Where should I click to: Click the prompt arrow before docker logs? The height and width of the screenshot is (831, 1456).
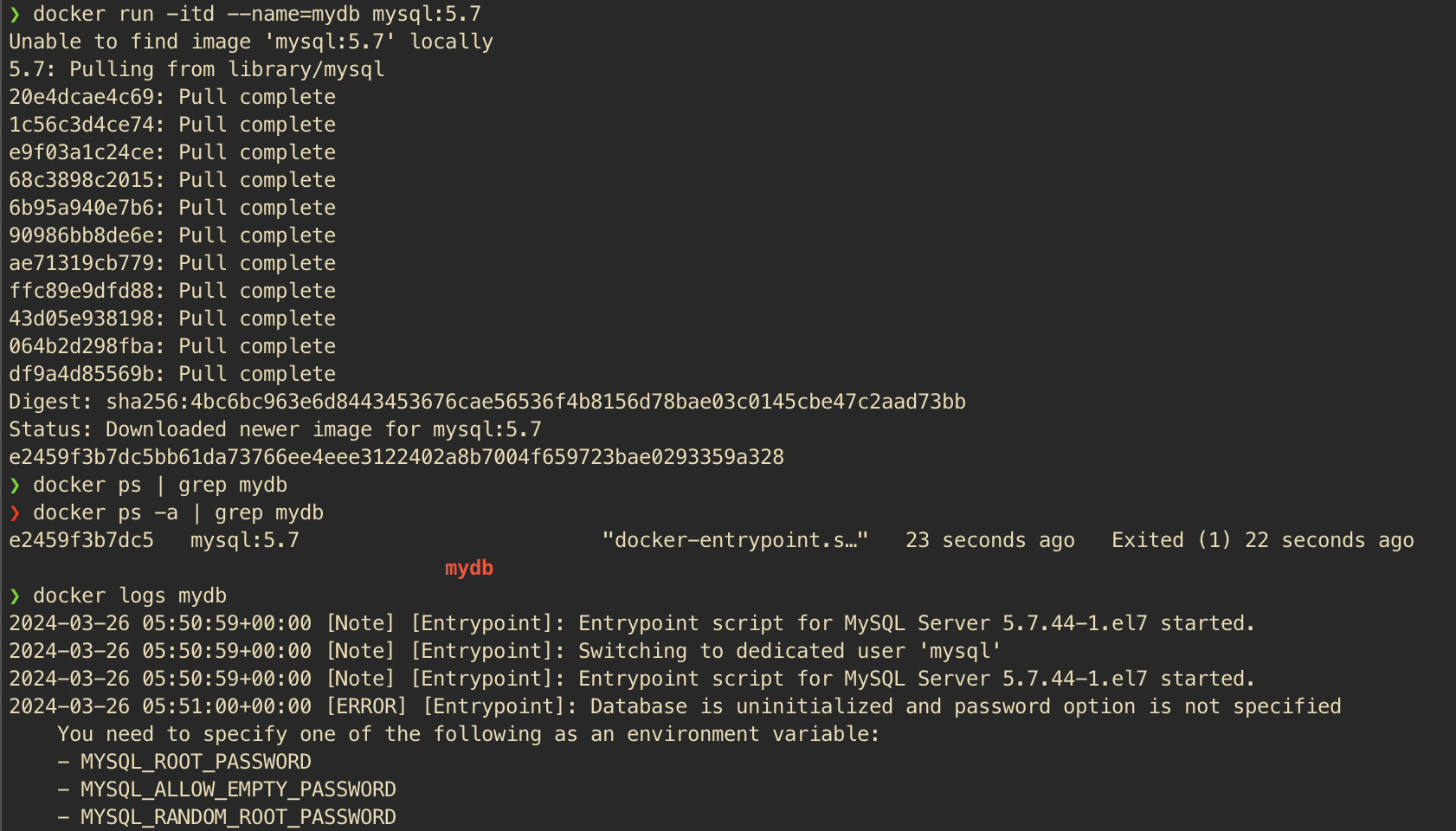(x=15, y=596)
